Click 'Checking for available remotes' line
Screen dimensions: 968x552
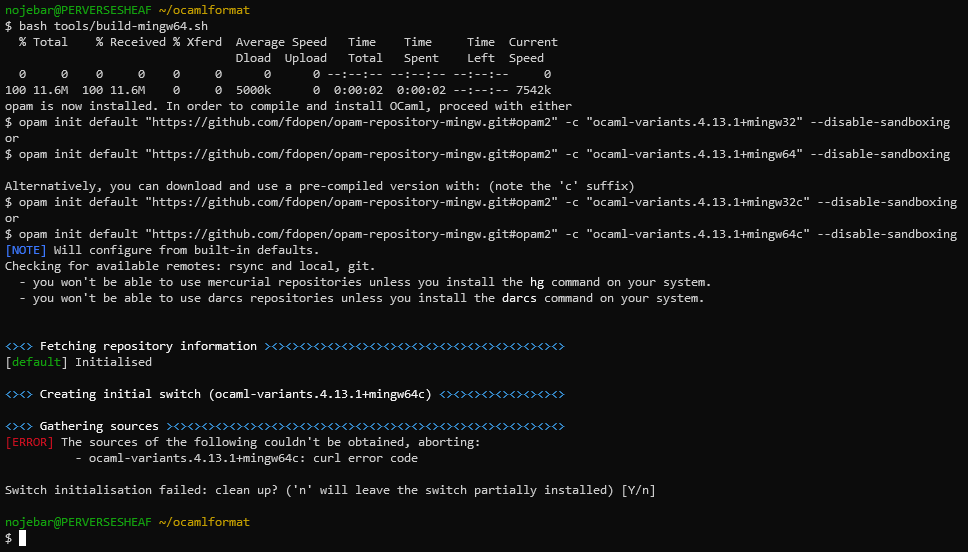[x=190, y=266]
